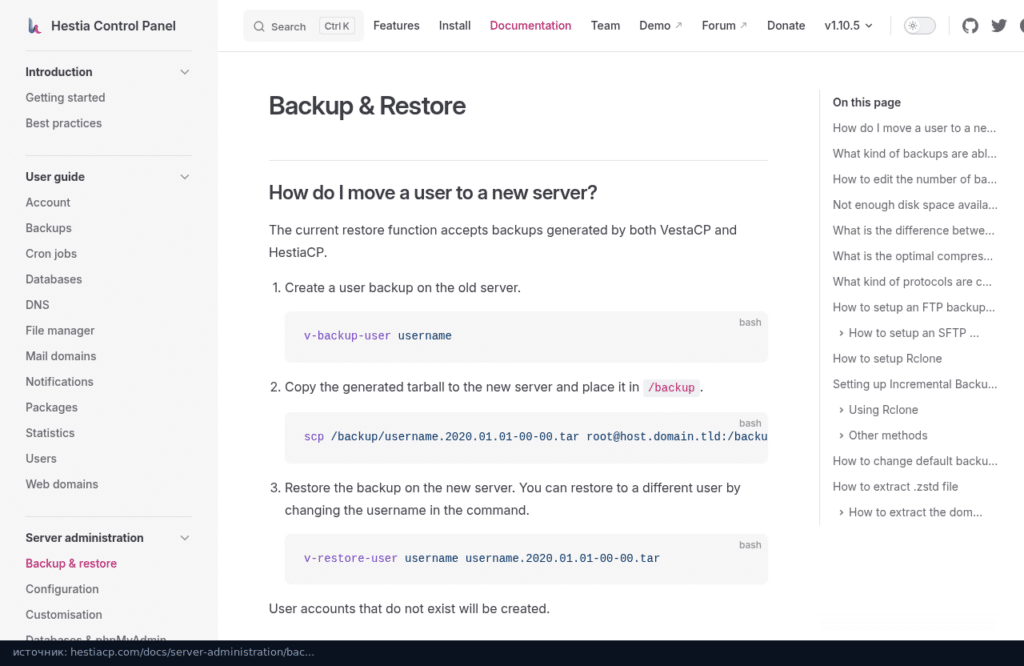Click the v-backup-user code block
Image resolution: width=1024 pixels, height=666 pixels.
526,336
